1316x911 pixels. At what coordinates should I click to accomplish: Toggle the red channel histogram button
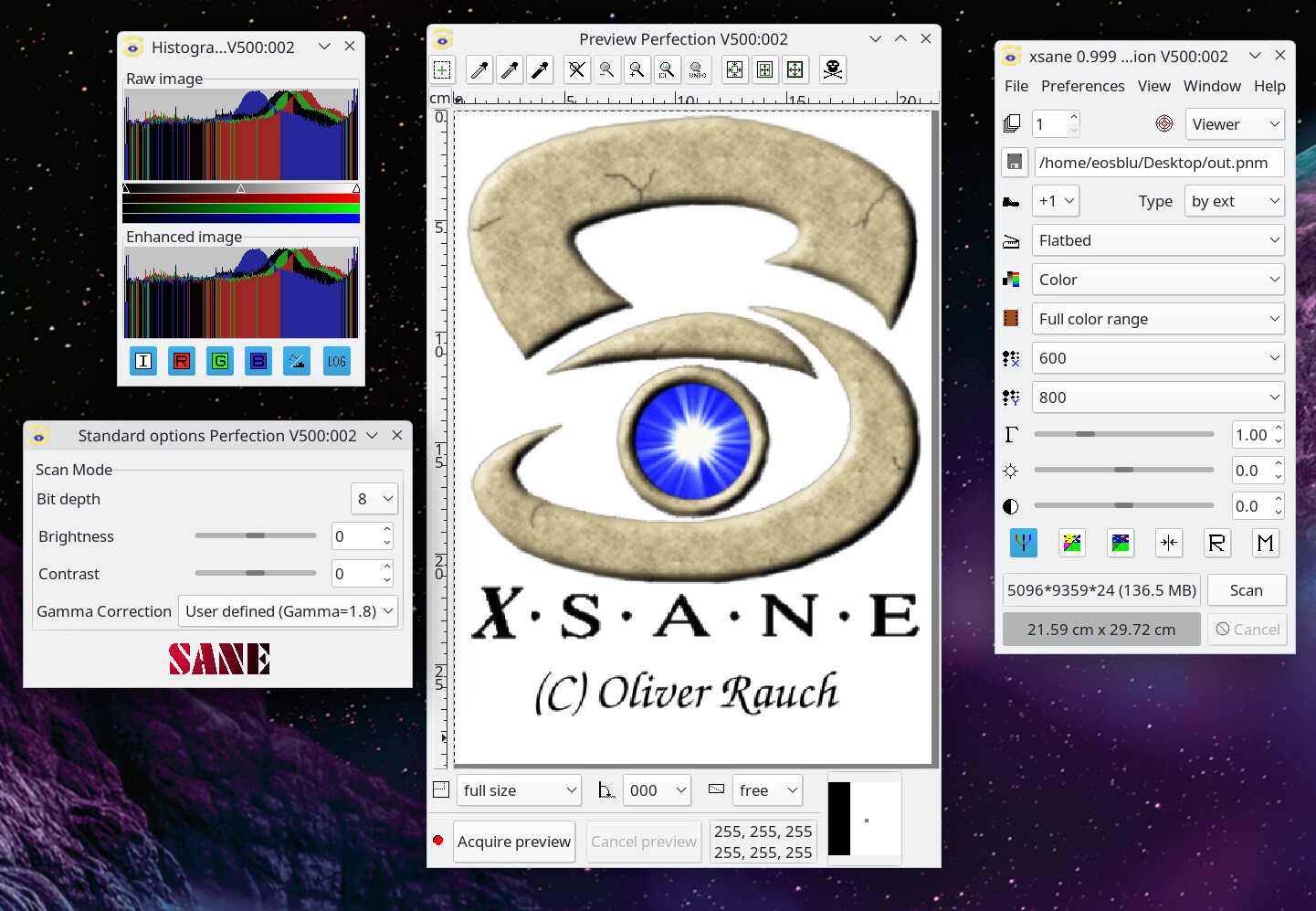pos(182,361)
